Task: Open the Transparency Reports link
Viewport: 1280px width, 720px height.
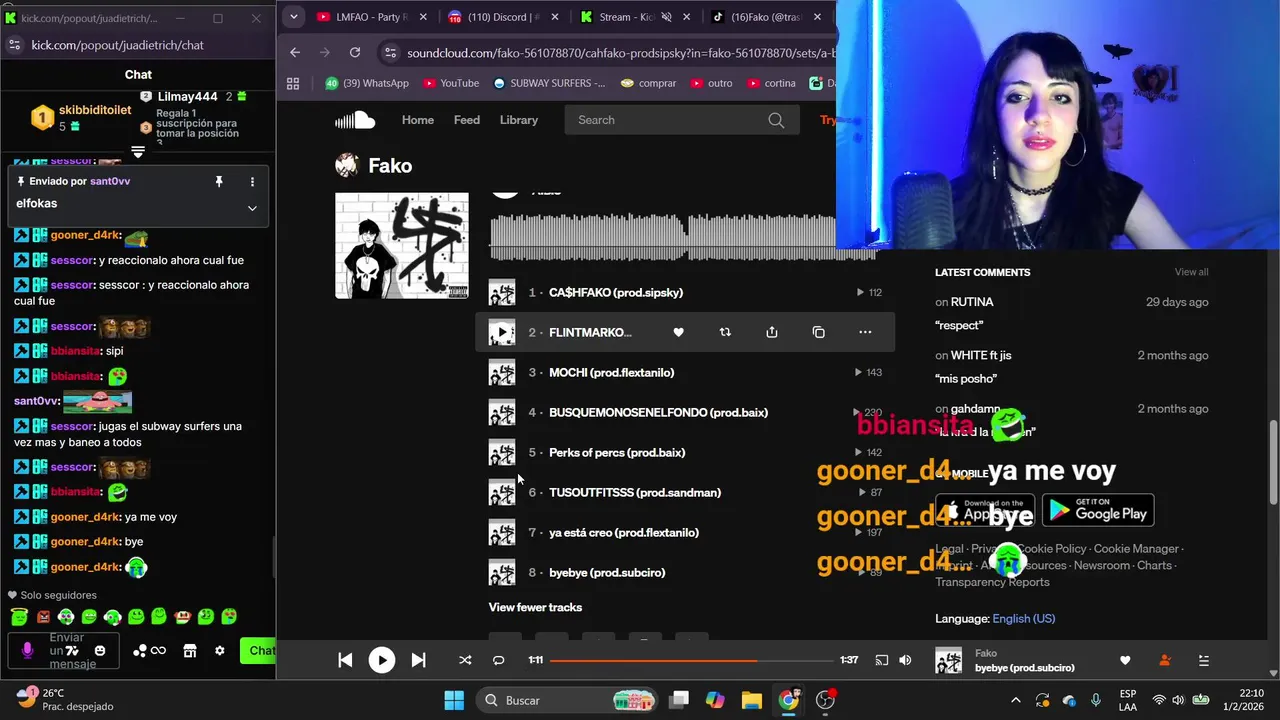Action: pyautogui.click(x=992, y=582)
